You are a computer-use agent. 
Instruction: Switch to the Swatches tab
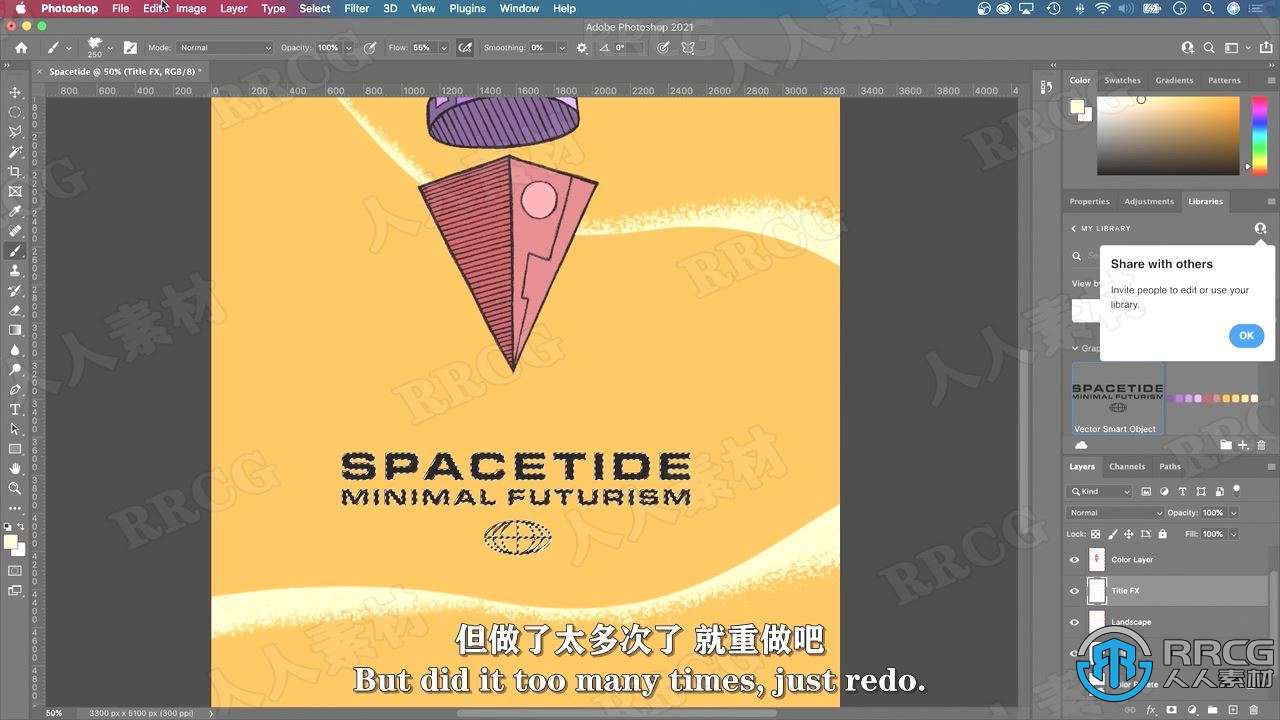[x=1122, y=80]
